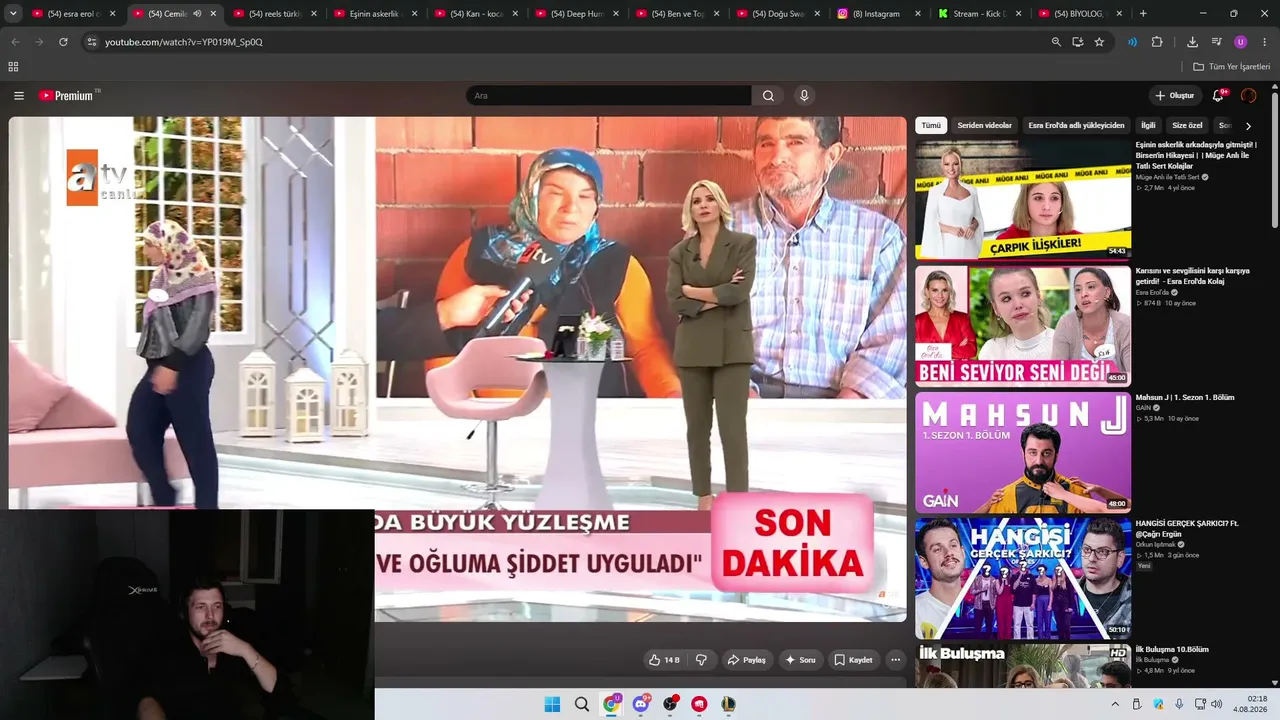The image size is (1280, 720).
Task: Reload the page with the browser refresh icon
Action: coord(63,42)
